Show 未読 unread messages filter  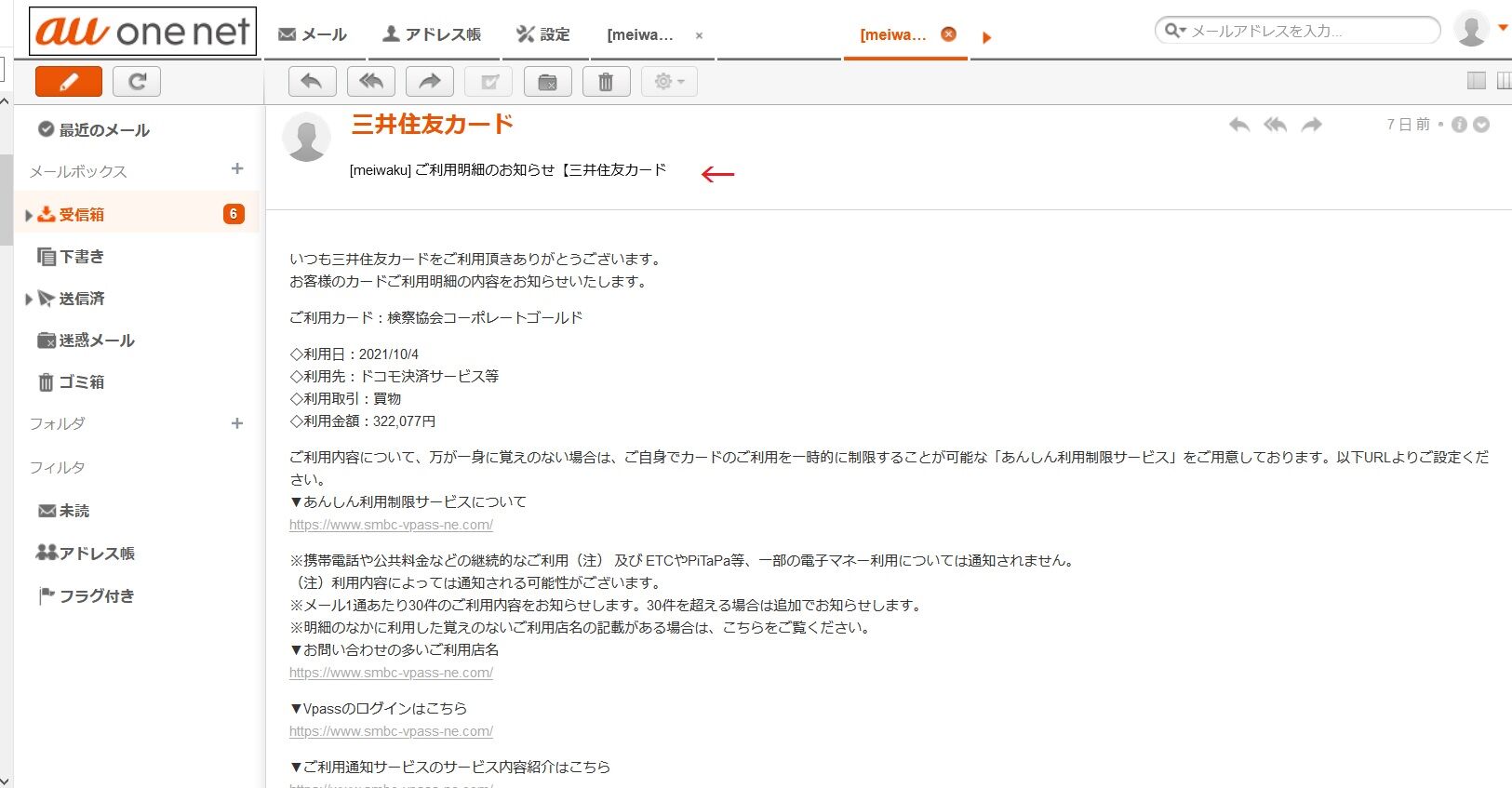click(63, 511)
